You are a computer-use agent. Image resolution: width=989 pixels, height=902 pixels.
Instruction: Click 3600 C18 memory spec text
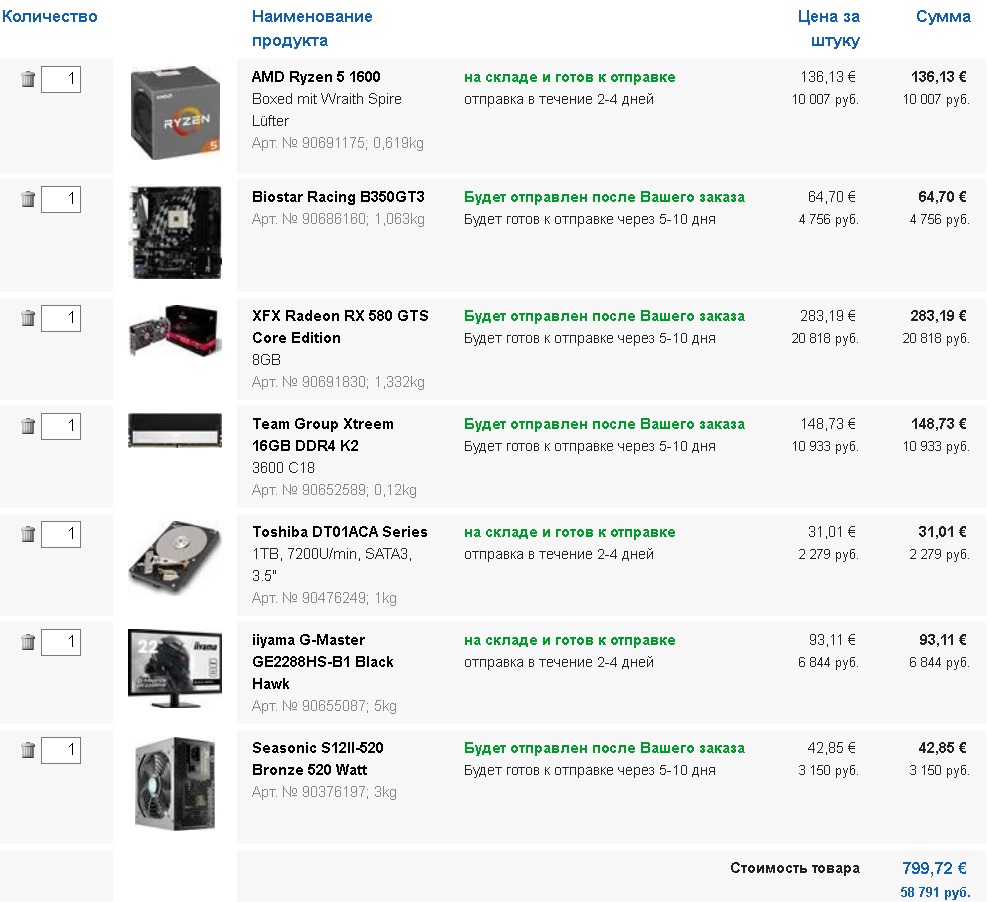tap(283, 468)
